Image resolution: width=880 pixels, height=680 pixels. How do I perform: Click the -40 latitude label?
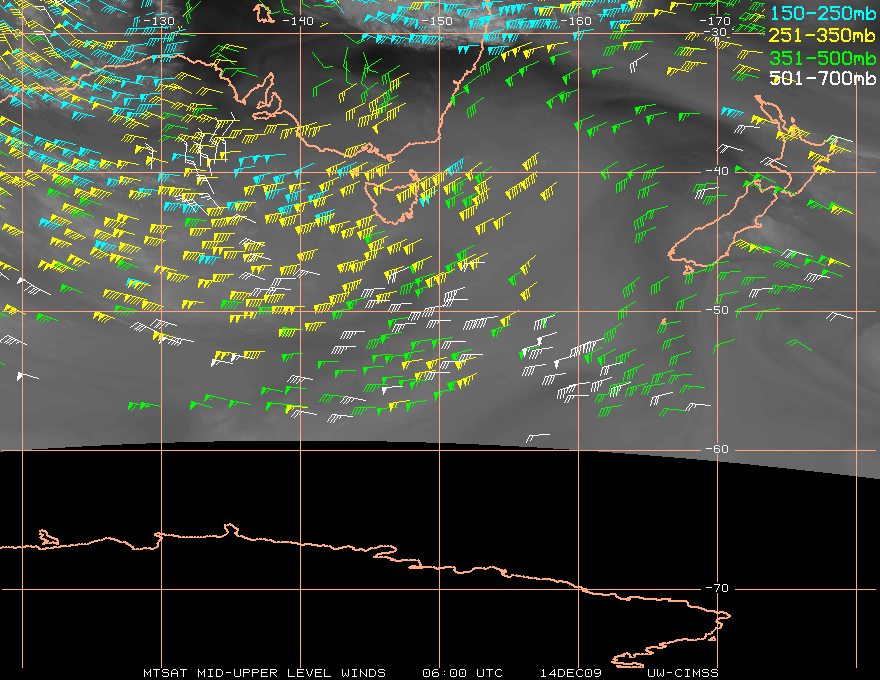pyautogui.click(x=716, y=171)
